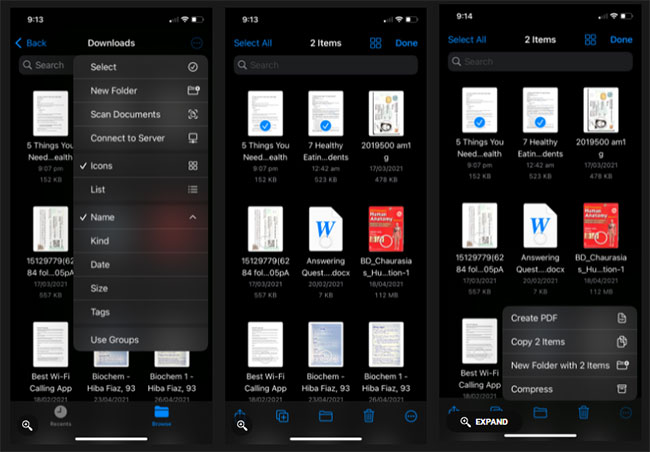Viewport: 650px width, 452px height.
Task: Choose Select from the Downloads menu
Action: tap(141, 67)
